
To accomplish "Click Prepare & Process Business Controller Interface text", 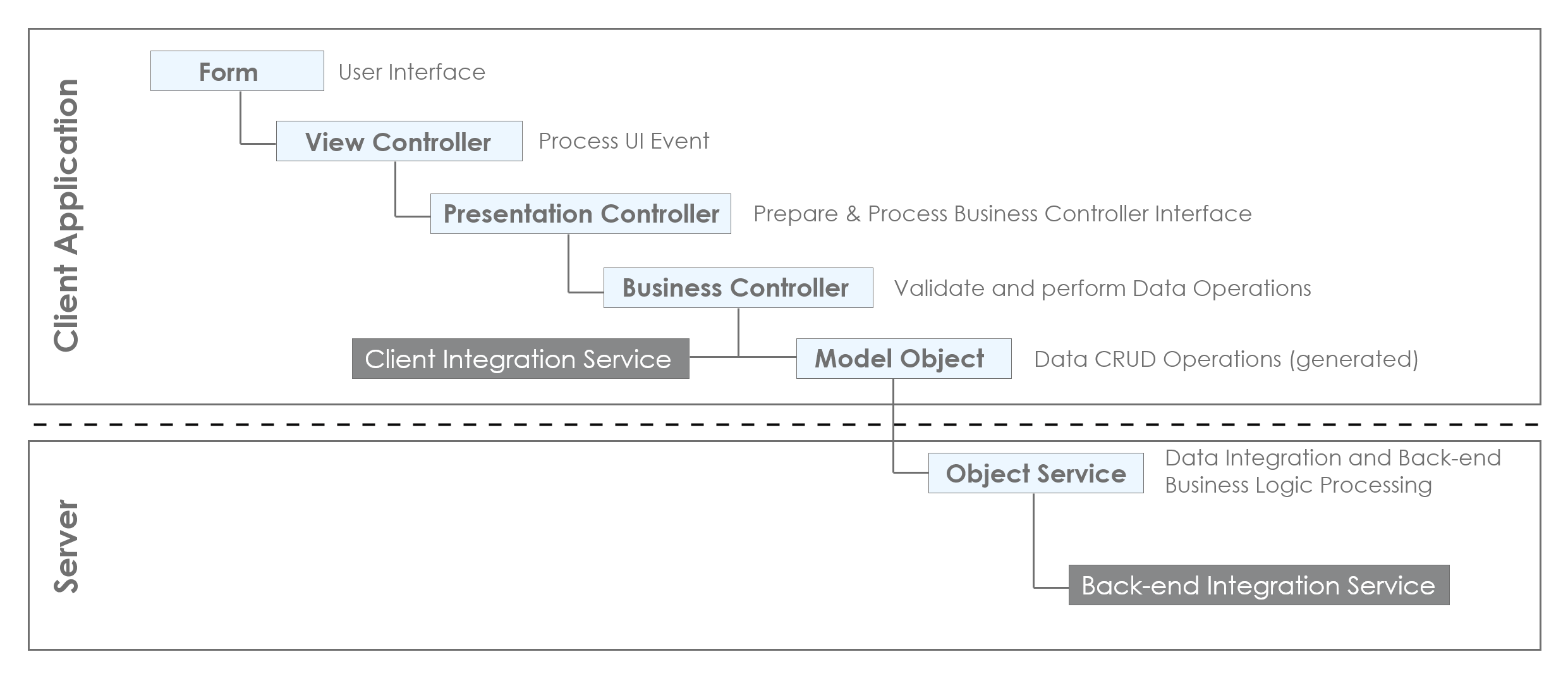I will [x=1002, y=214].
